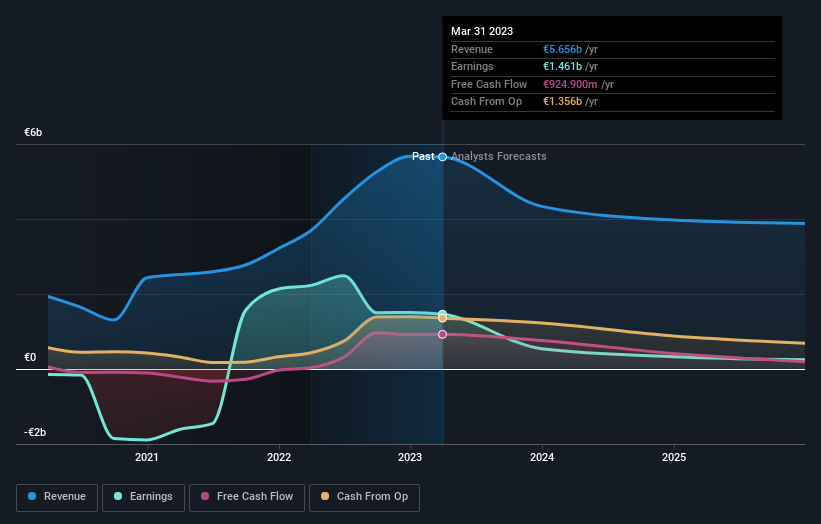
Task: Click the blue Revenue marker on the Past line
Action: (442, 157)
